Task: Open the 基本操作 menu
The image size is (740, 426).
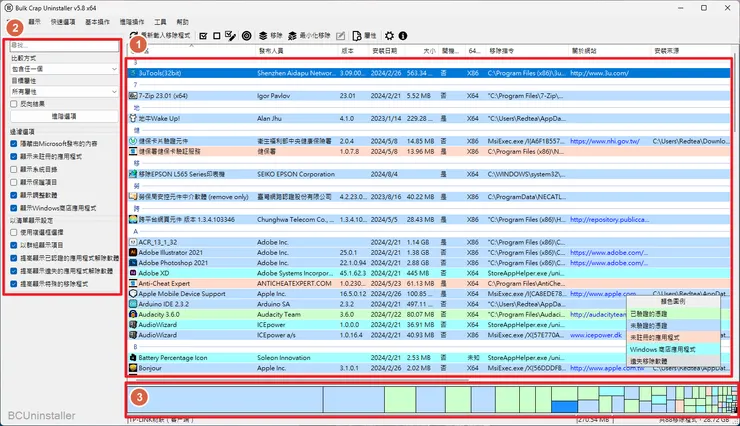Action: (97, 22)
